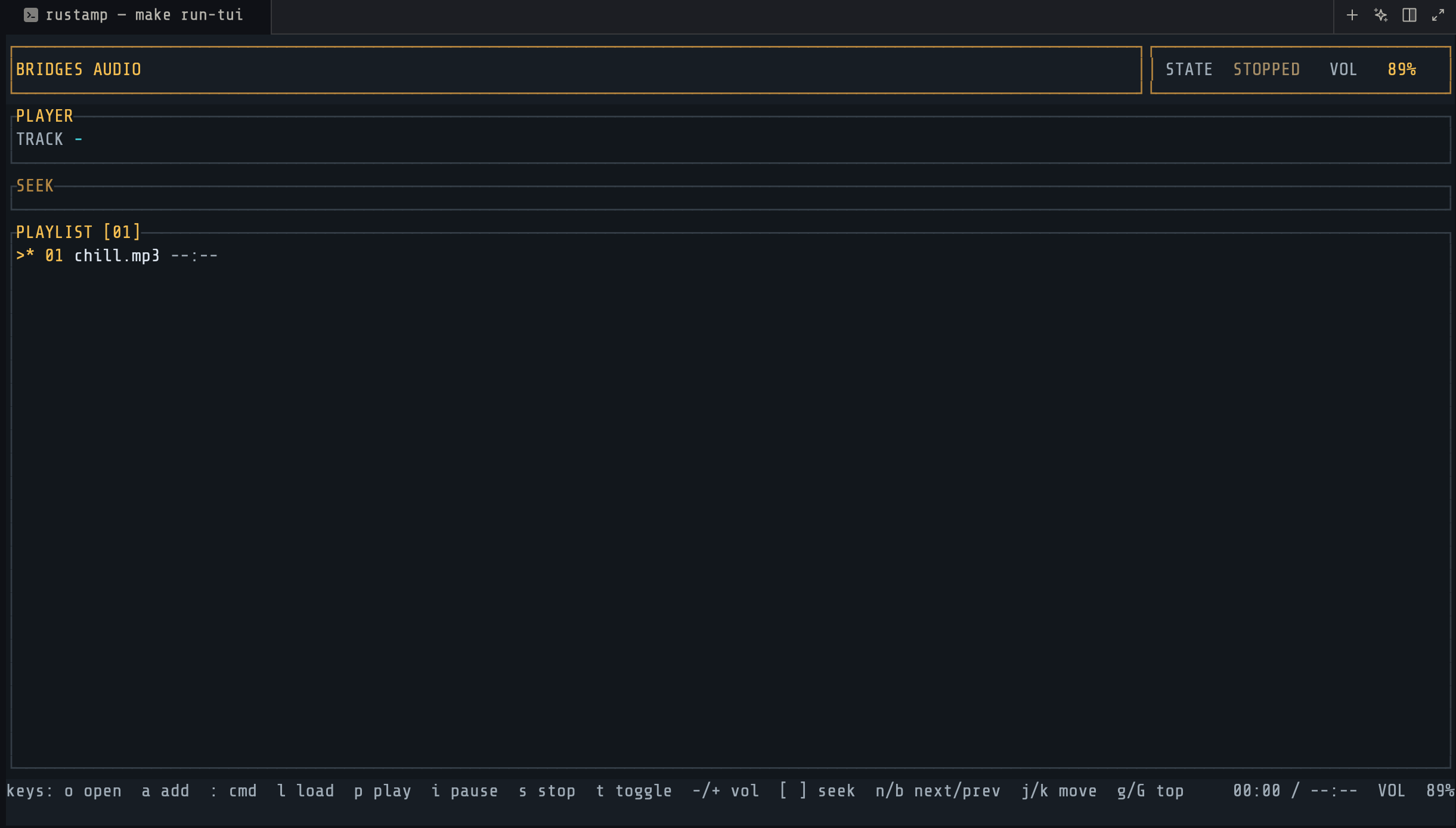Click the 'o open' key hint
The image size is (1456, 828).
(93, 791)
